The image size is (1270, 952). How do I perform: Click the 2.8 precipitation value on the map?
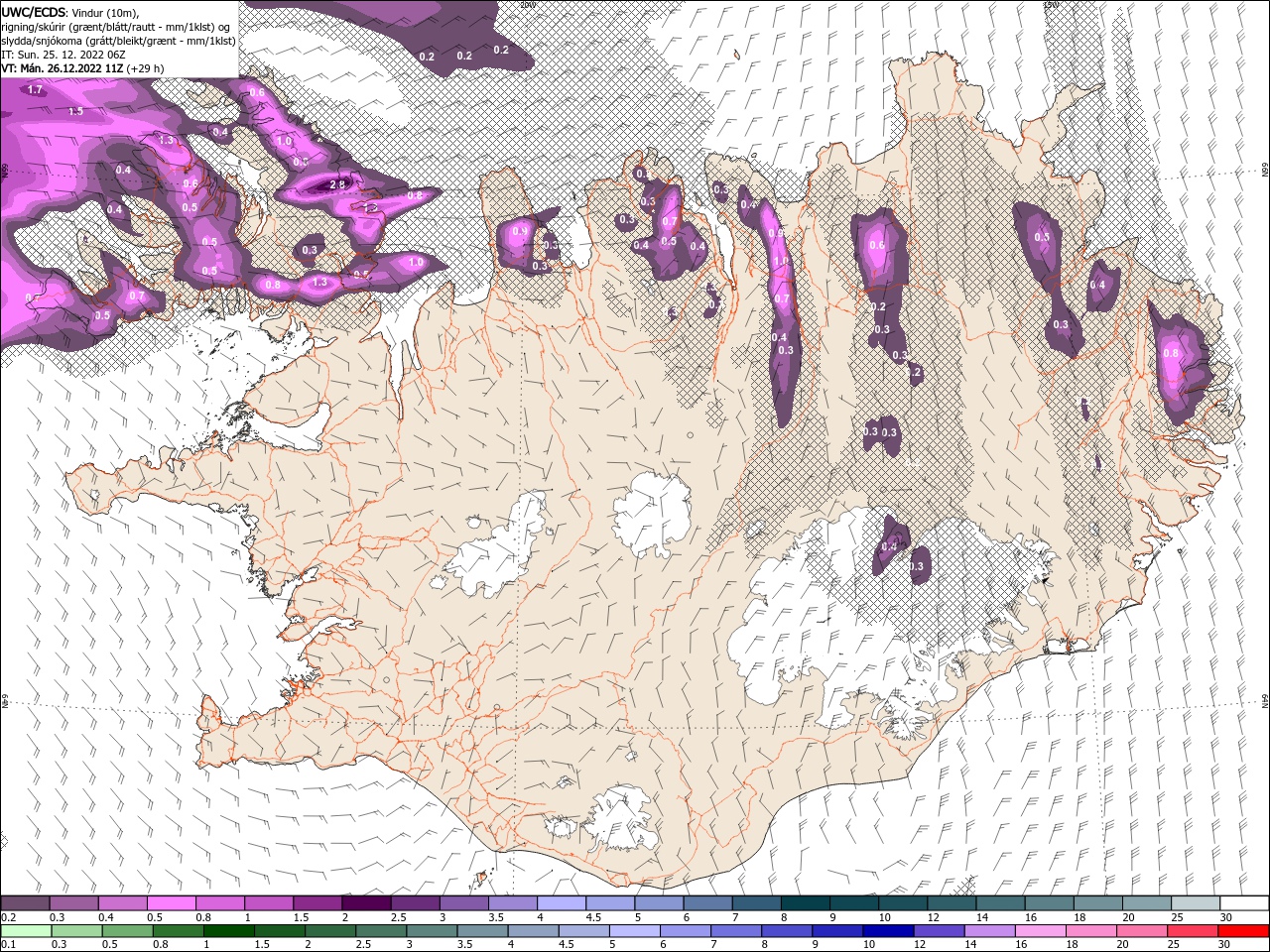coord(336,185)
